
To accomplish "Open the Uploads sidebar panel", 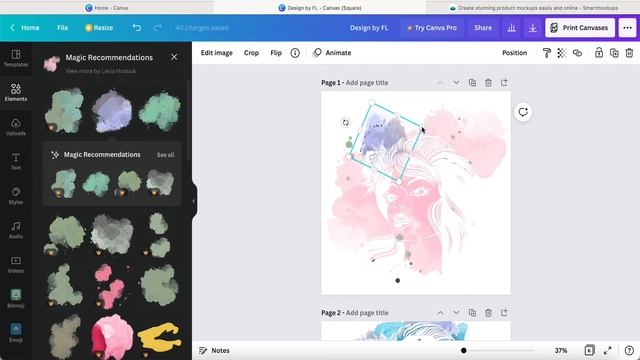I will click(x=16, y=127).
